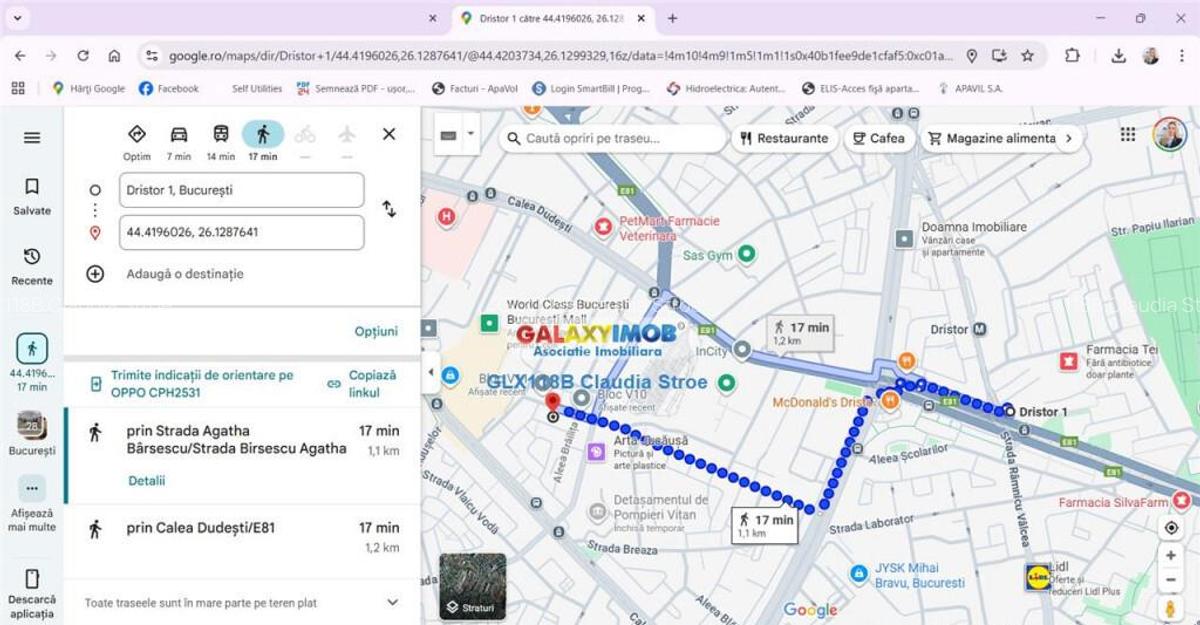This screenshot has height=625, width=1200.
Task: Click the Farmacia Tei map marker
Action: tap(1069, 360)
